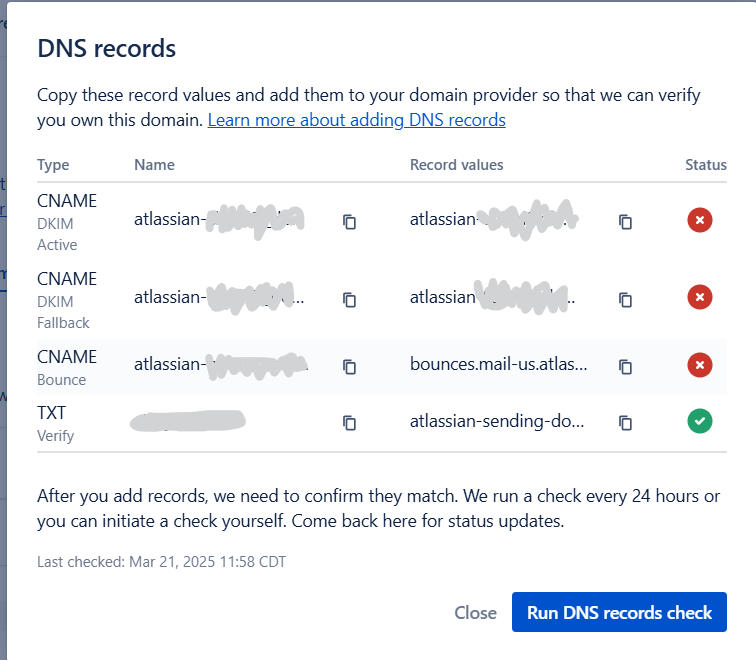Copy the DKIM Fallback record value
This screenshot has height=660, width=756.
pos(625,299)
